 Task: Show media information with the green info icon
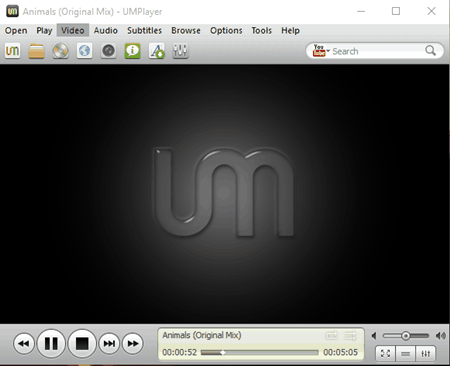[132, 51]
